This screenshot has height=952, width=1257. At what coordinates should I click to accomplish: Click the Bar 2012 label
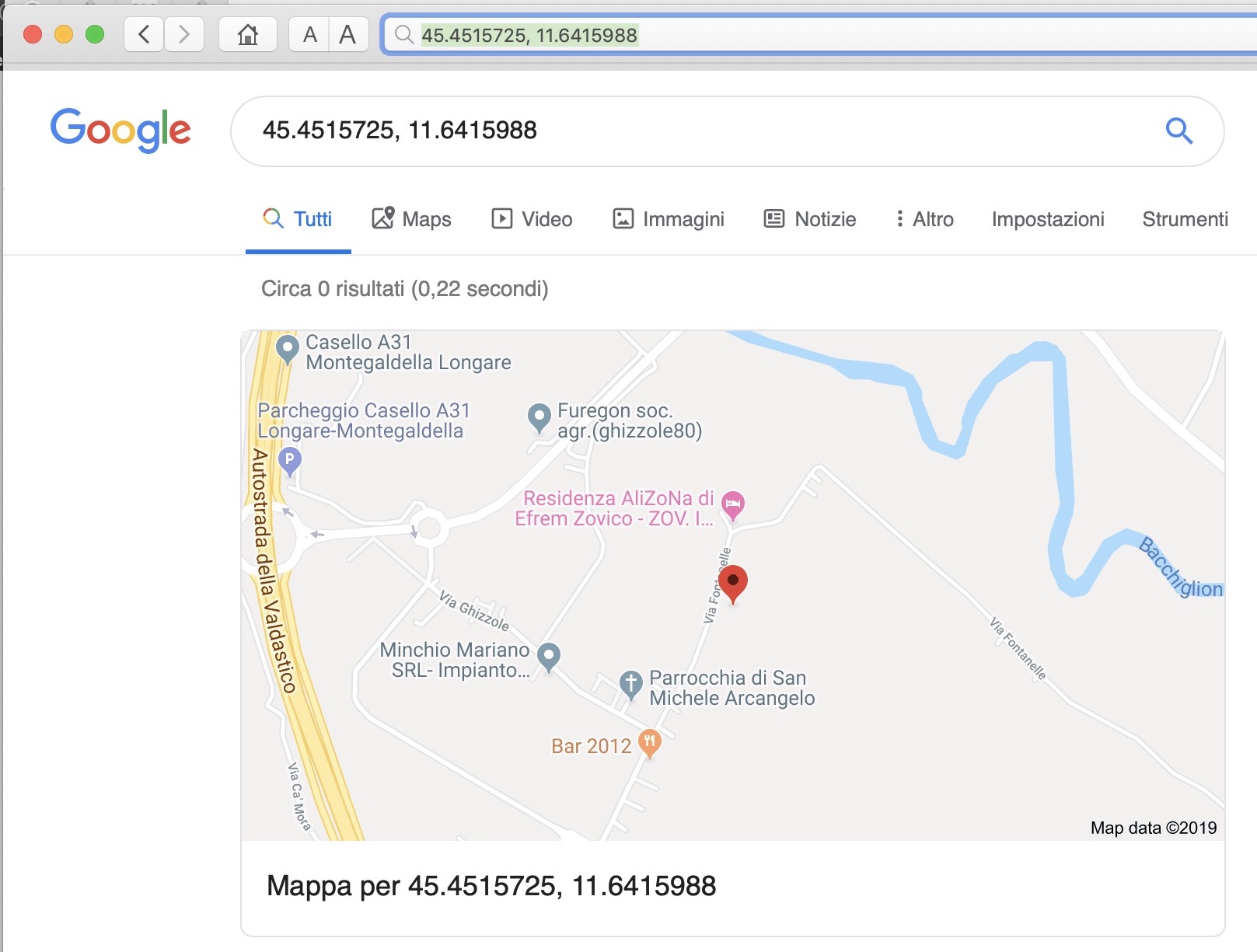[592, 746]
